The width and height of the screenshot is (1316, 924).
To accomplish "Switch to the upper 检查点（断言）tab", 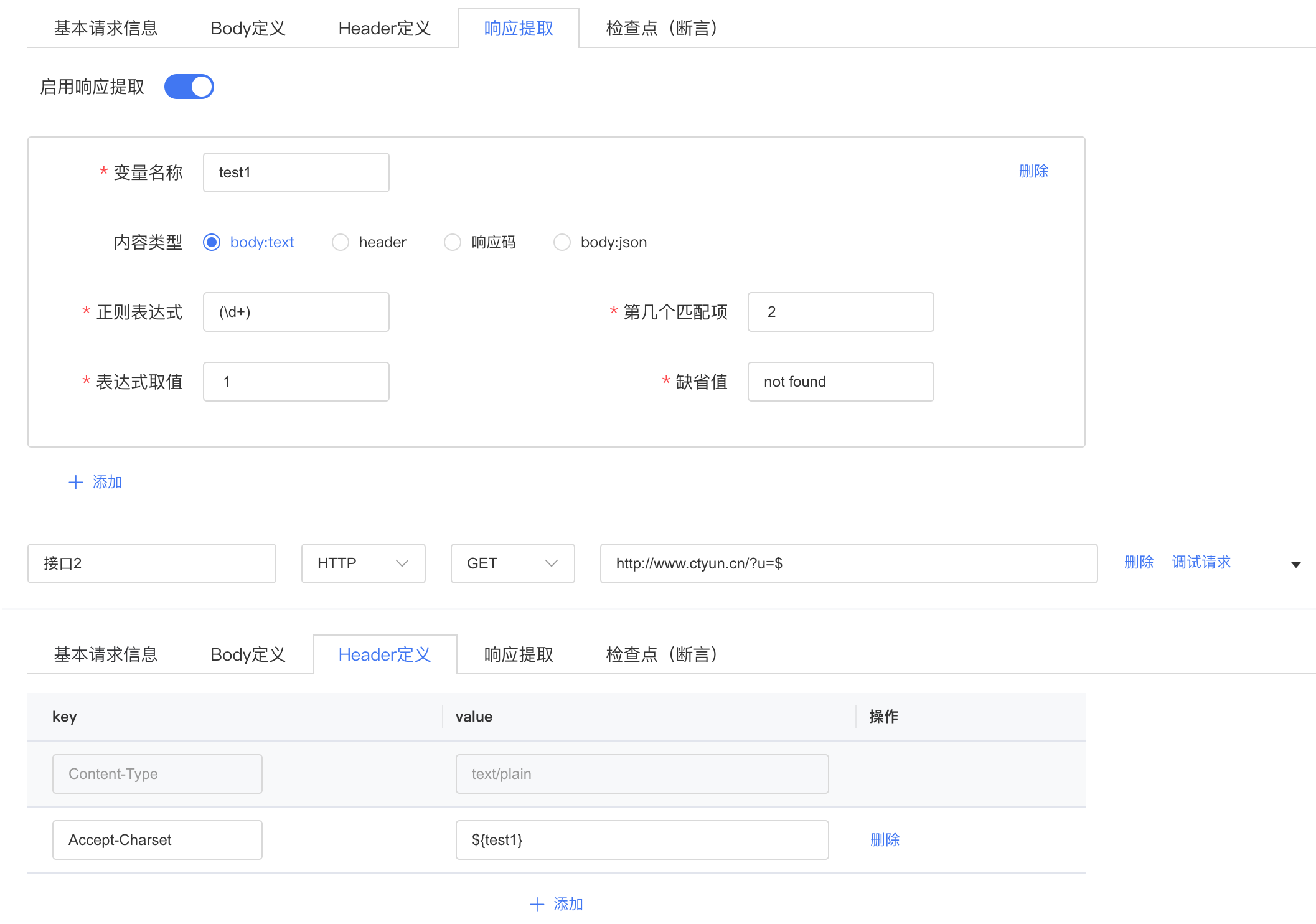I will point(661,29).
